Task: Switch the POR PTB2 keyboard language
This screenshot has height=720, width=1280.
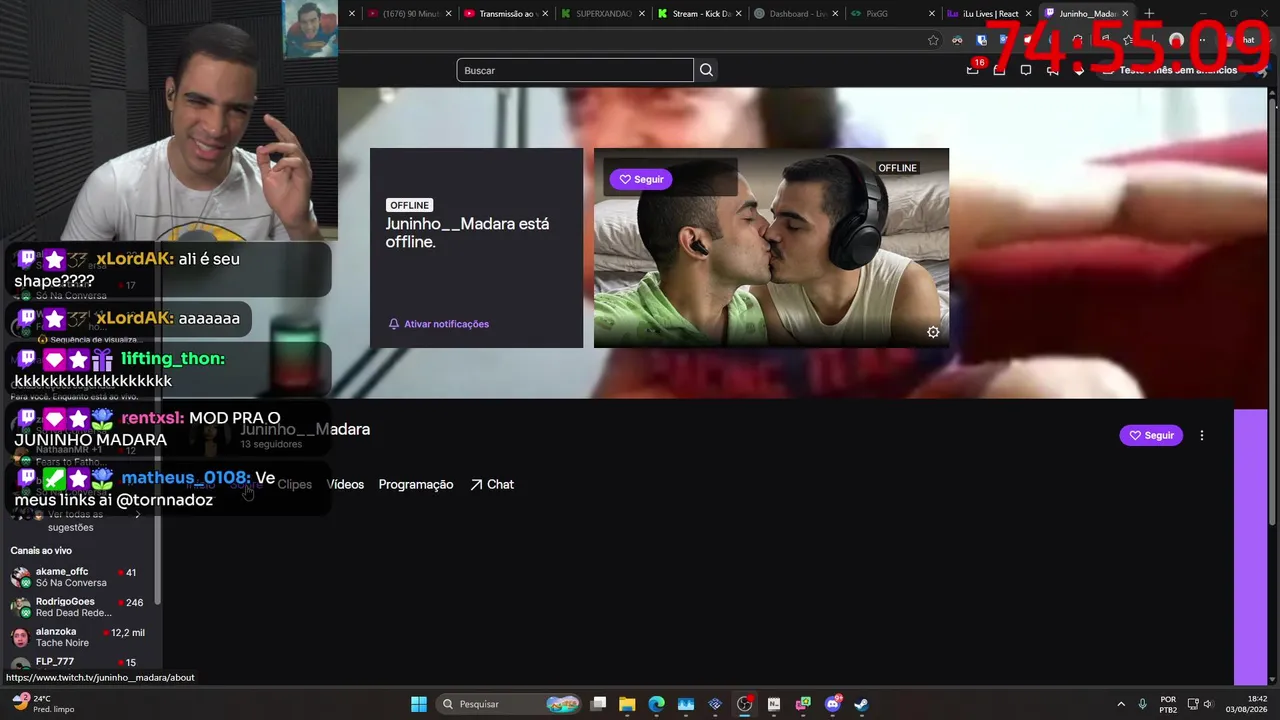Action: [x=1168, y=704]
